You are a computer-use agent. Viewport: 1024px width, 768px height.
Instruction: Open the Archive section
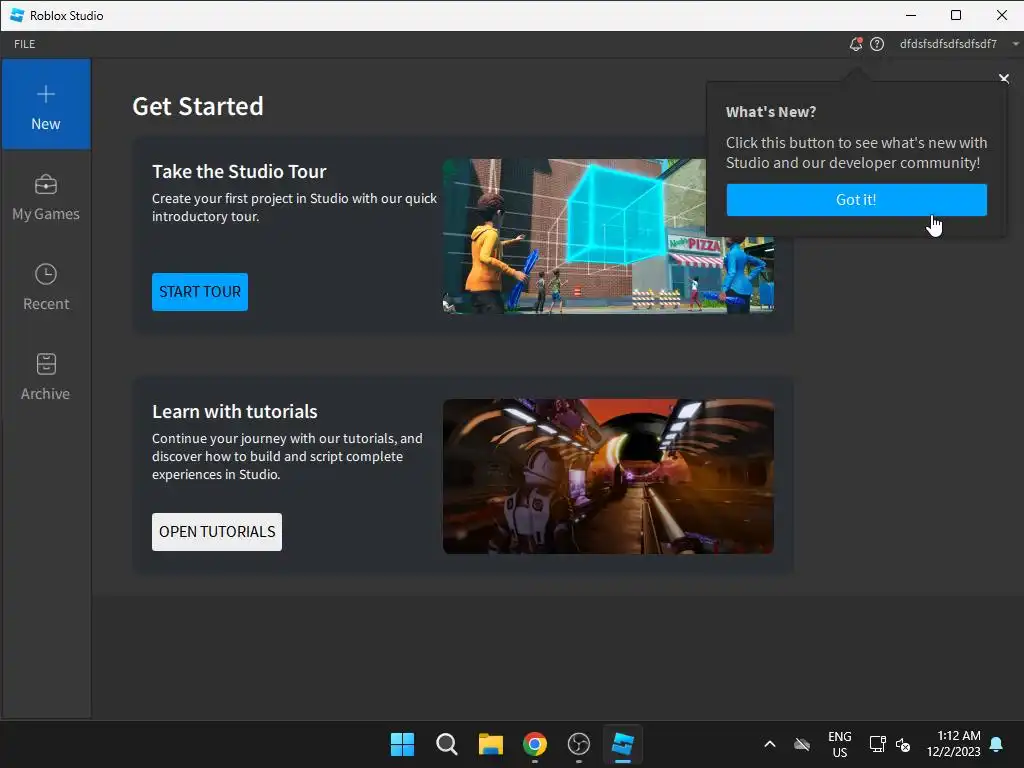point(46,377)
